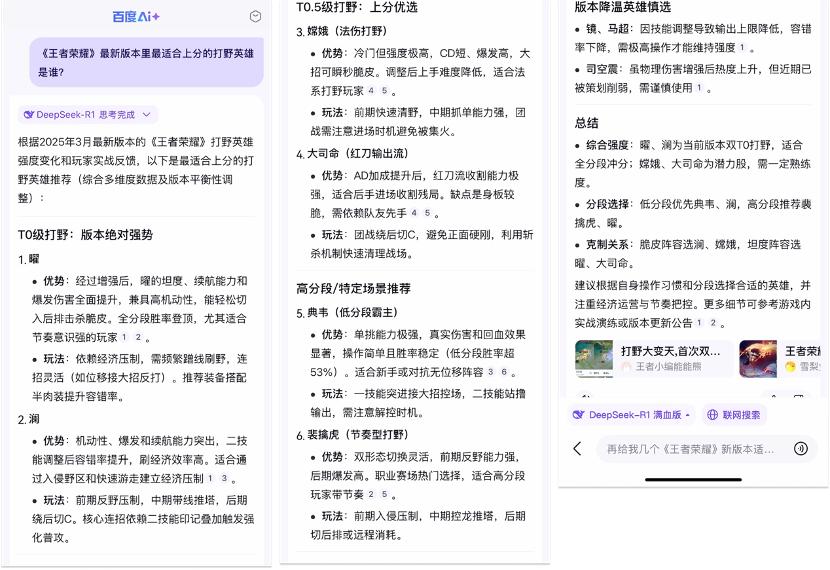Select heading 版本降温英雄慎选
The height and width of the screenshot is (570, 830).
[623, 7]
